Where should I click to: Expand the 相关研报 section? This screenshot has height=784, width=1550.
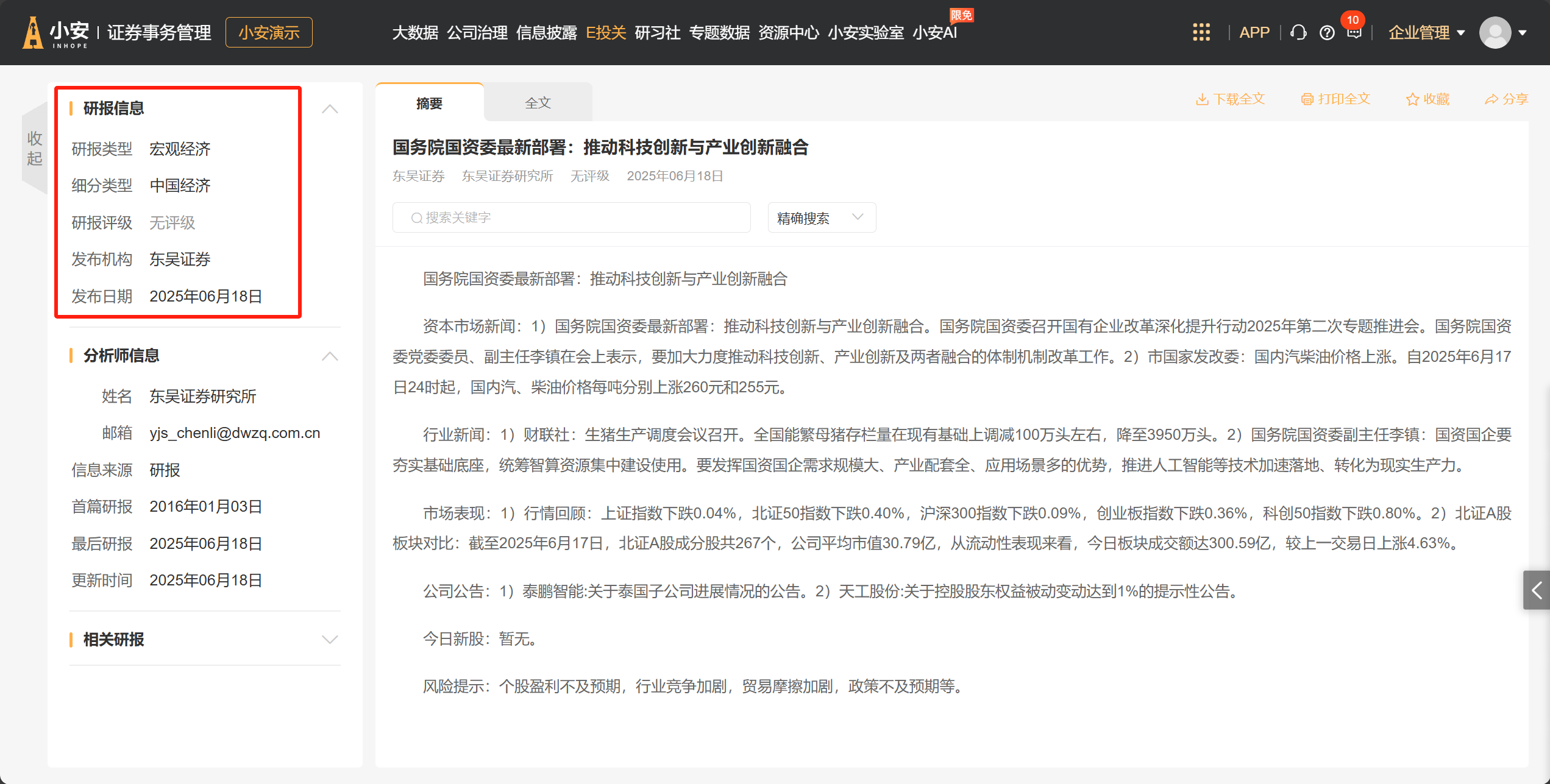tap(330, 640)
